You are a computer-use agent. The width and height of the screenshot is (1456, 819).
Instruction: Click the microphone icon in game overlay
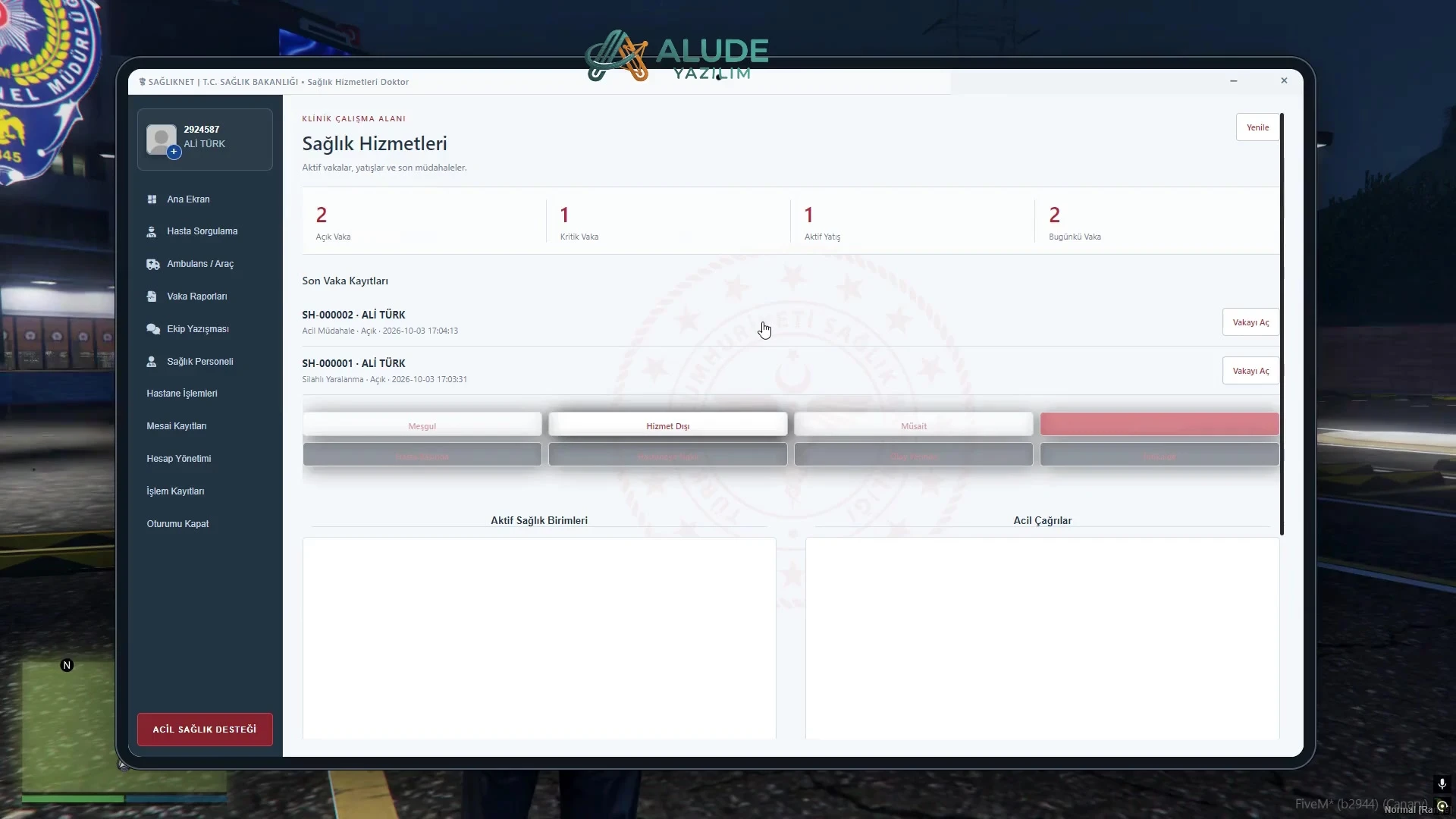coord(1442,784)
